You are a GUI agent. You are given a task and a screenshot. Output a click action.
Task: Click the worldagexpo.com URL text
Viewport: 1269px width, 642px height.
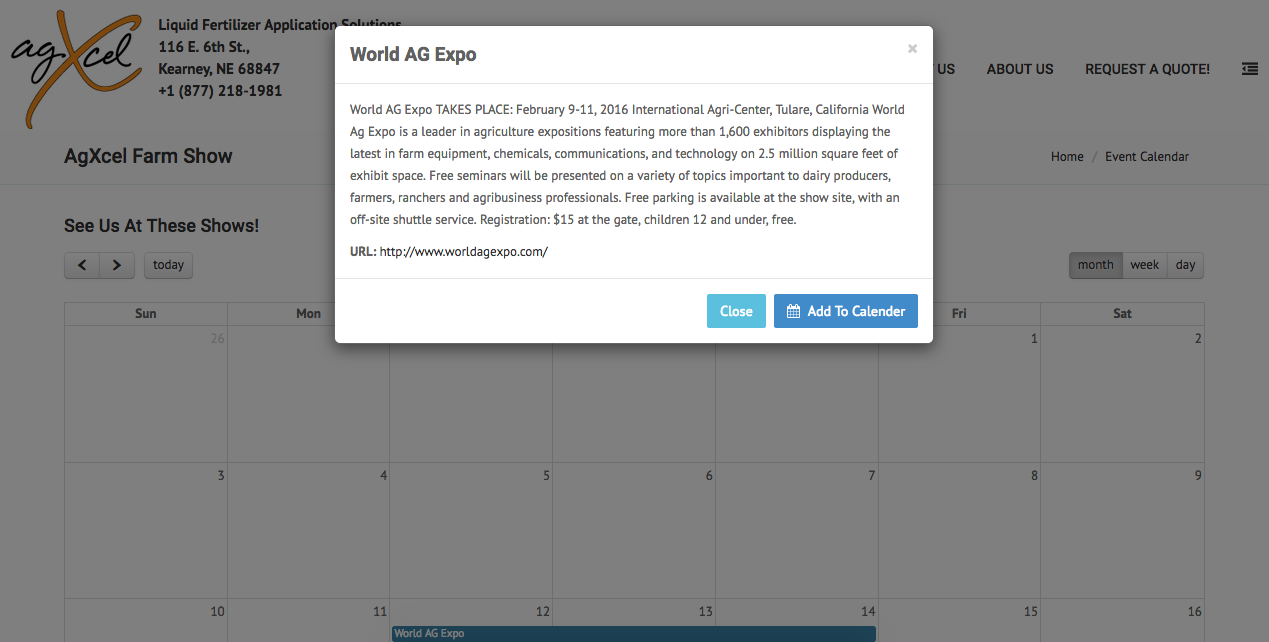coord(463,252)
